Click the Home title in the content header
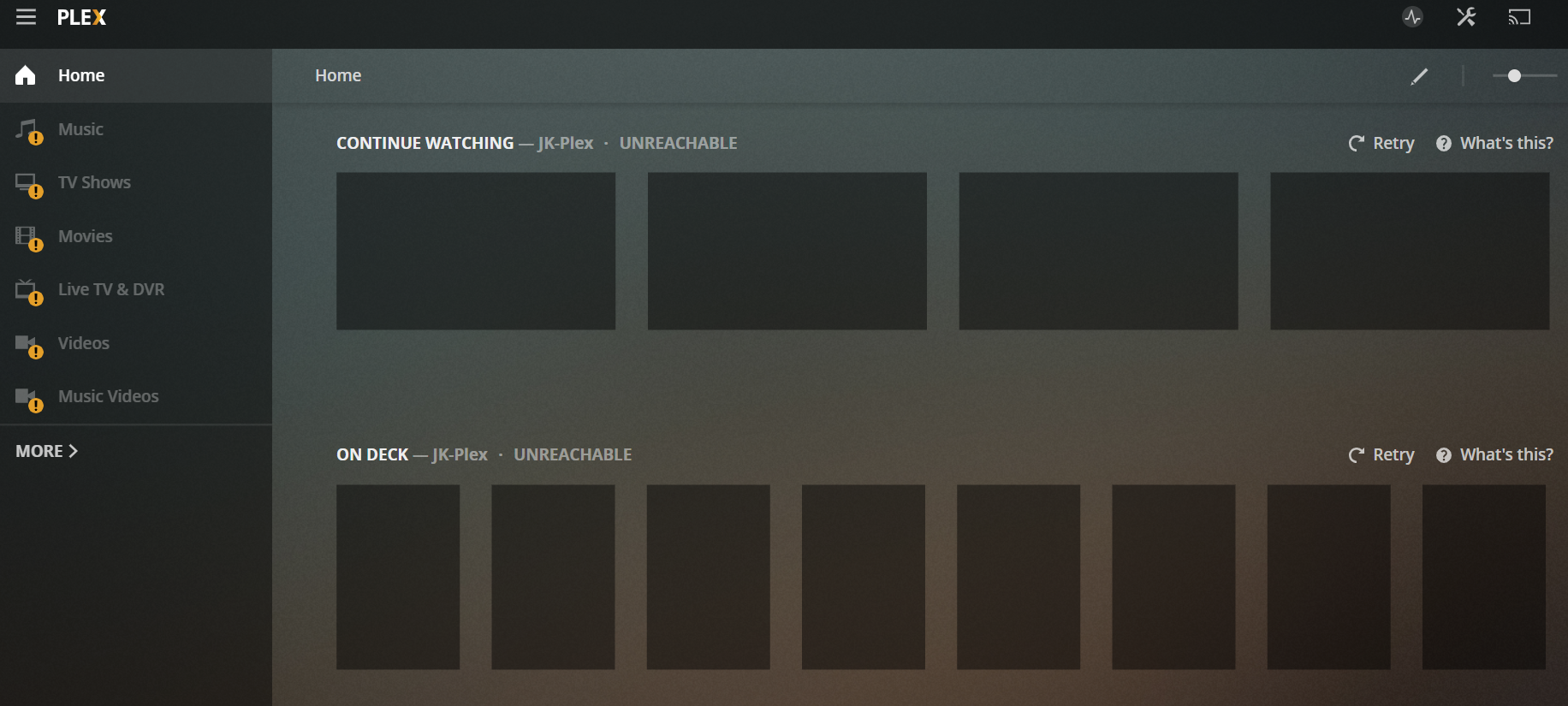Image resolution: width=1568 pixels, height=706 pixels. tap(338, 75)
